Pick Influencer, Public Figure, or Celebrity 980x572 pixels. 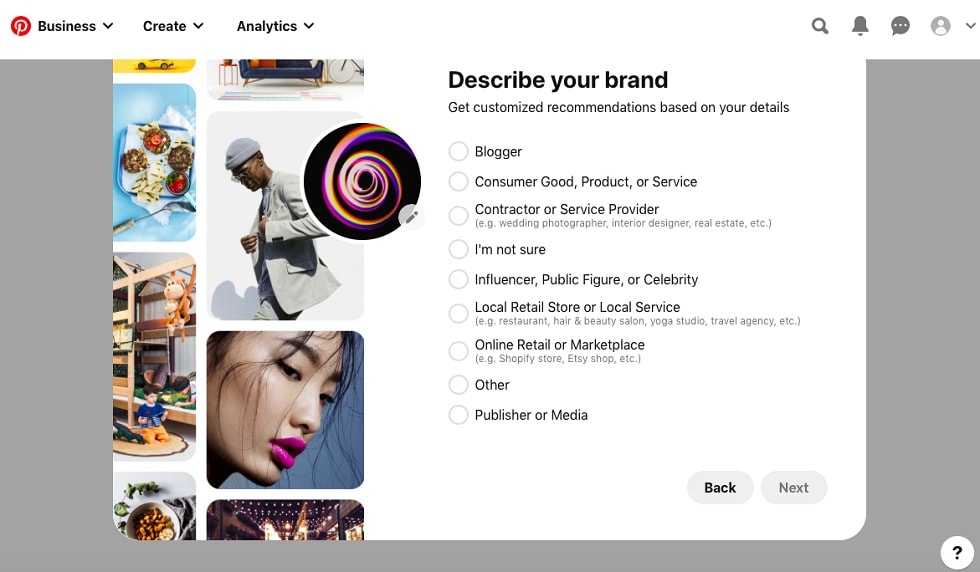pyautogui.click(x=458, y=279)
